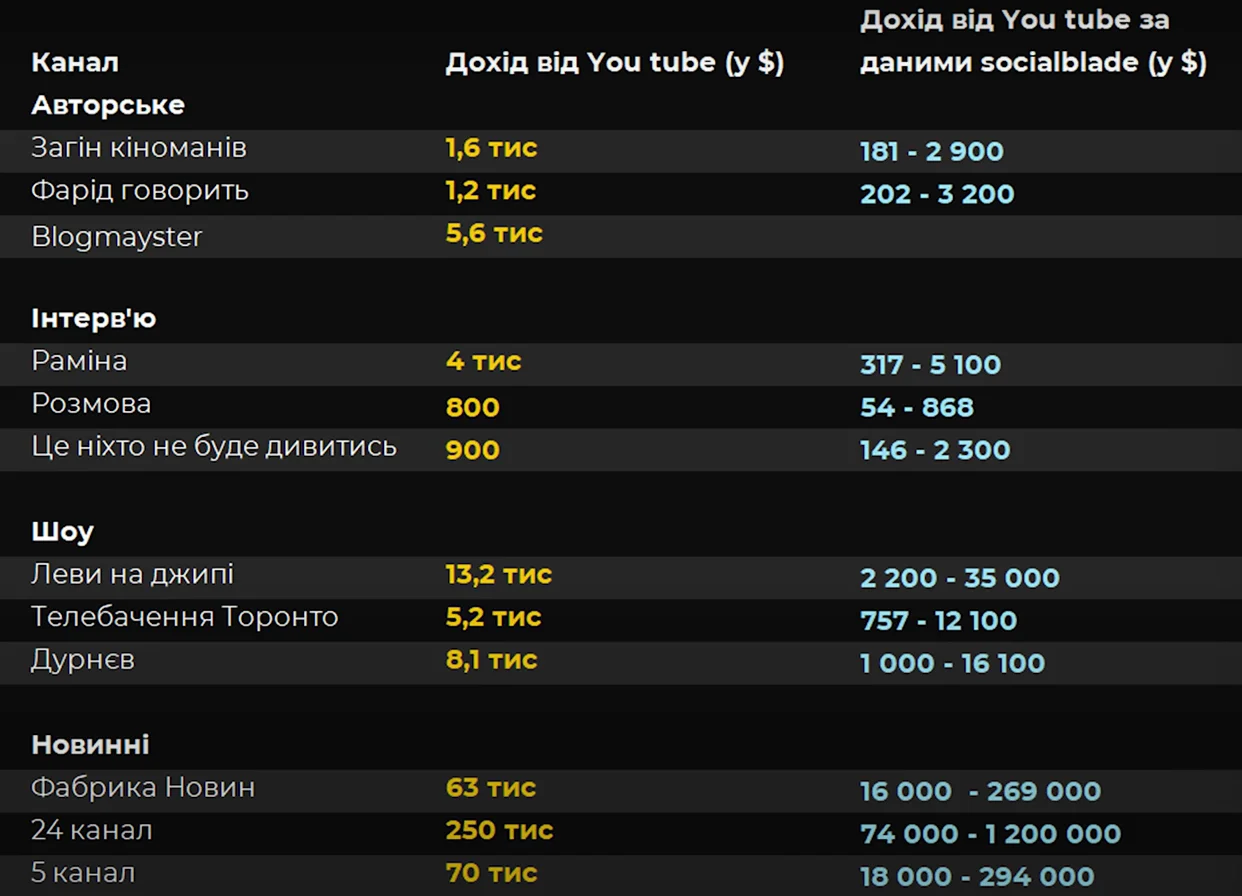Click the 'Загін кіноманів' channel name
Screen dimensions: 1242x896
[x=139, y=148]
